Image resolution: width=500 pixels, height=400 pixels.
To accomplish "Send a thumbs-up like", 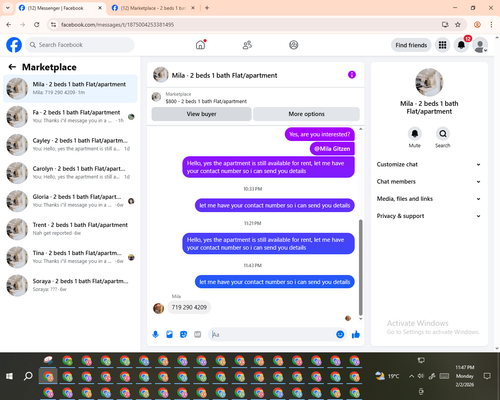I will (356, 334).
